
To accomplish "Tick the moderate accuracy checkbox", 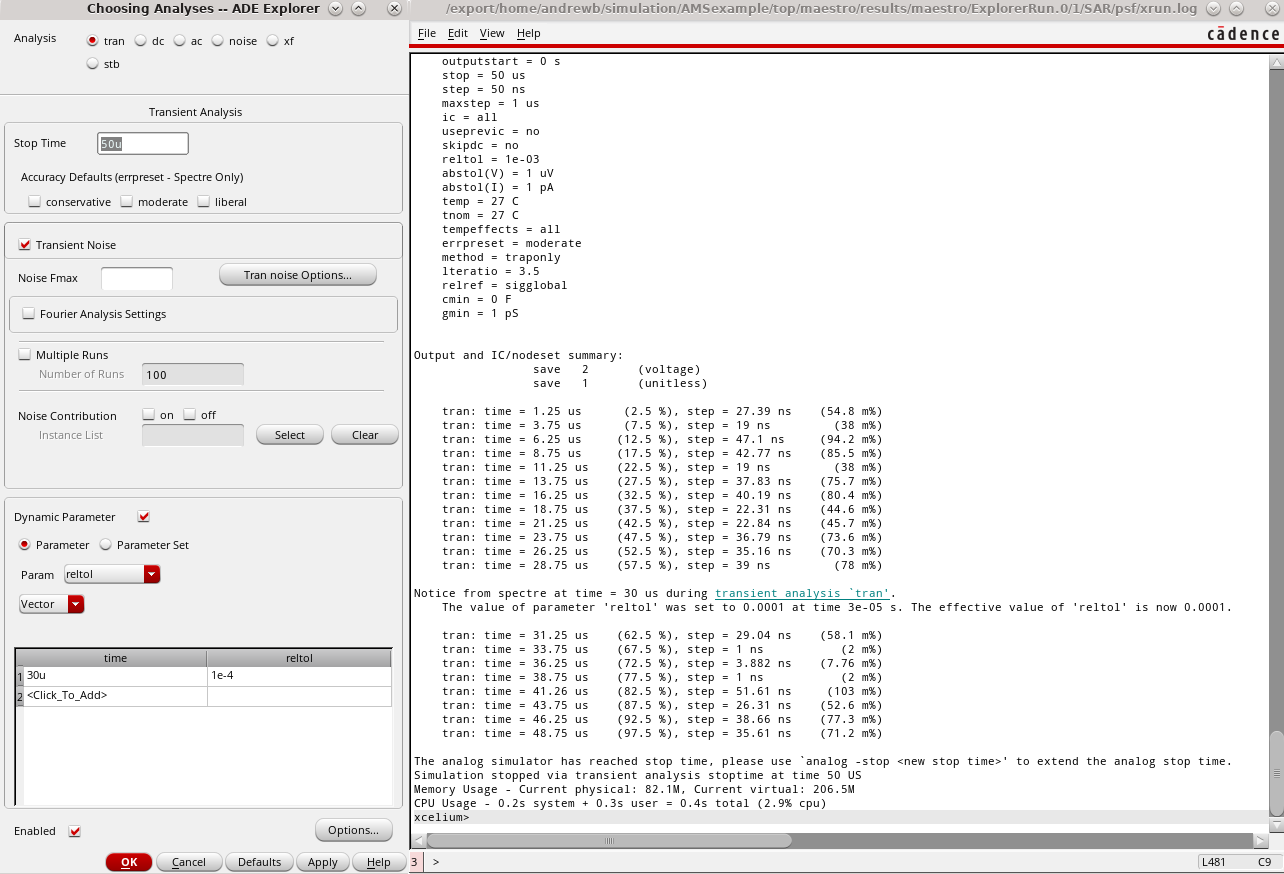I will click(x=127, y=202).
